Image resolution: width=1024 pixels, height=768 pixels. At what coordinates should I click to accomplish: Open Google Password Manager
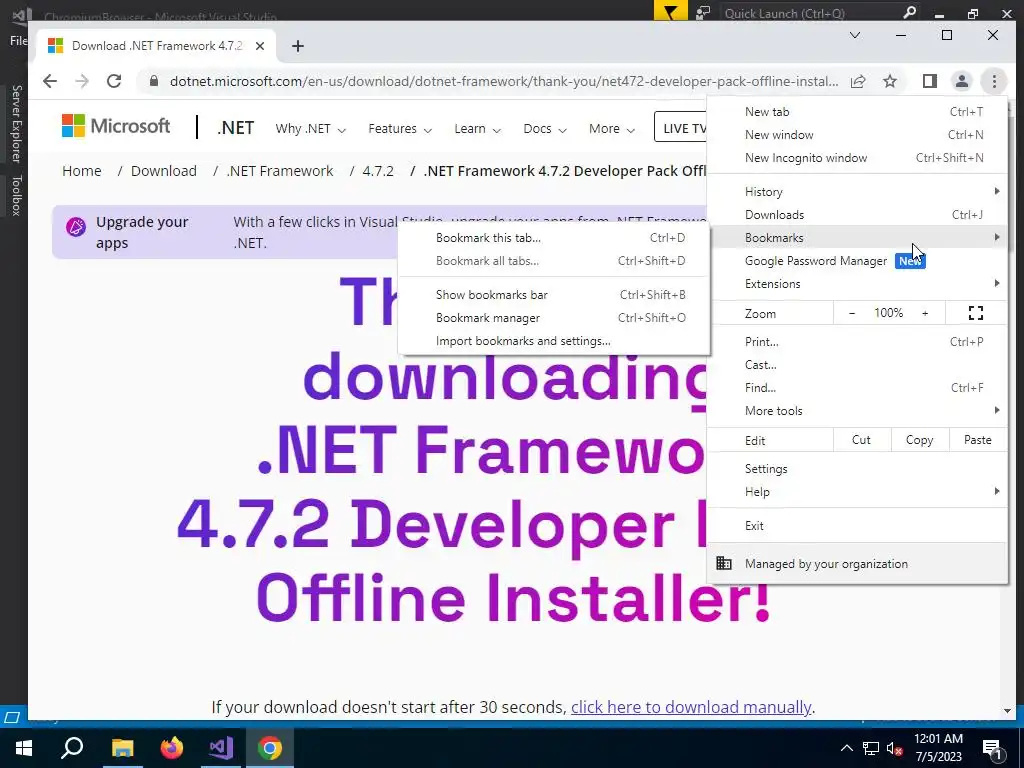coord(857,261)
